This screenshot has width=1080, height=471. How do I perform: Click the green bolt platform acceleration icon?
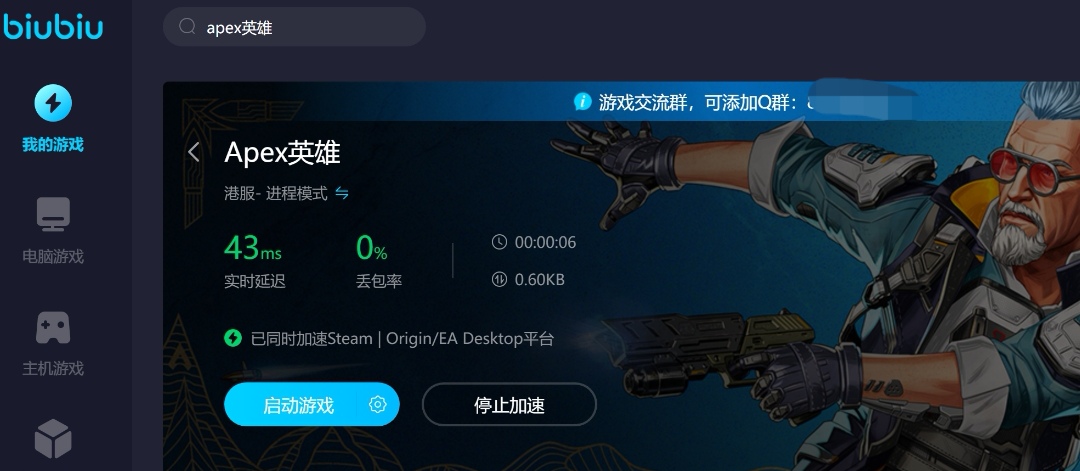tap(233, 338)
